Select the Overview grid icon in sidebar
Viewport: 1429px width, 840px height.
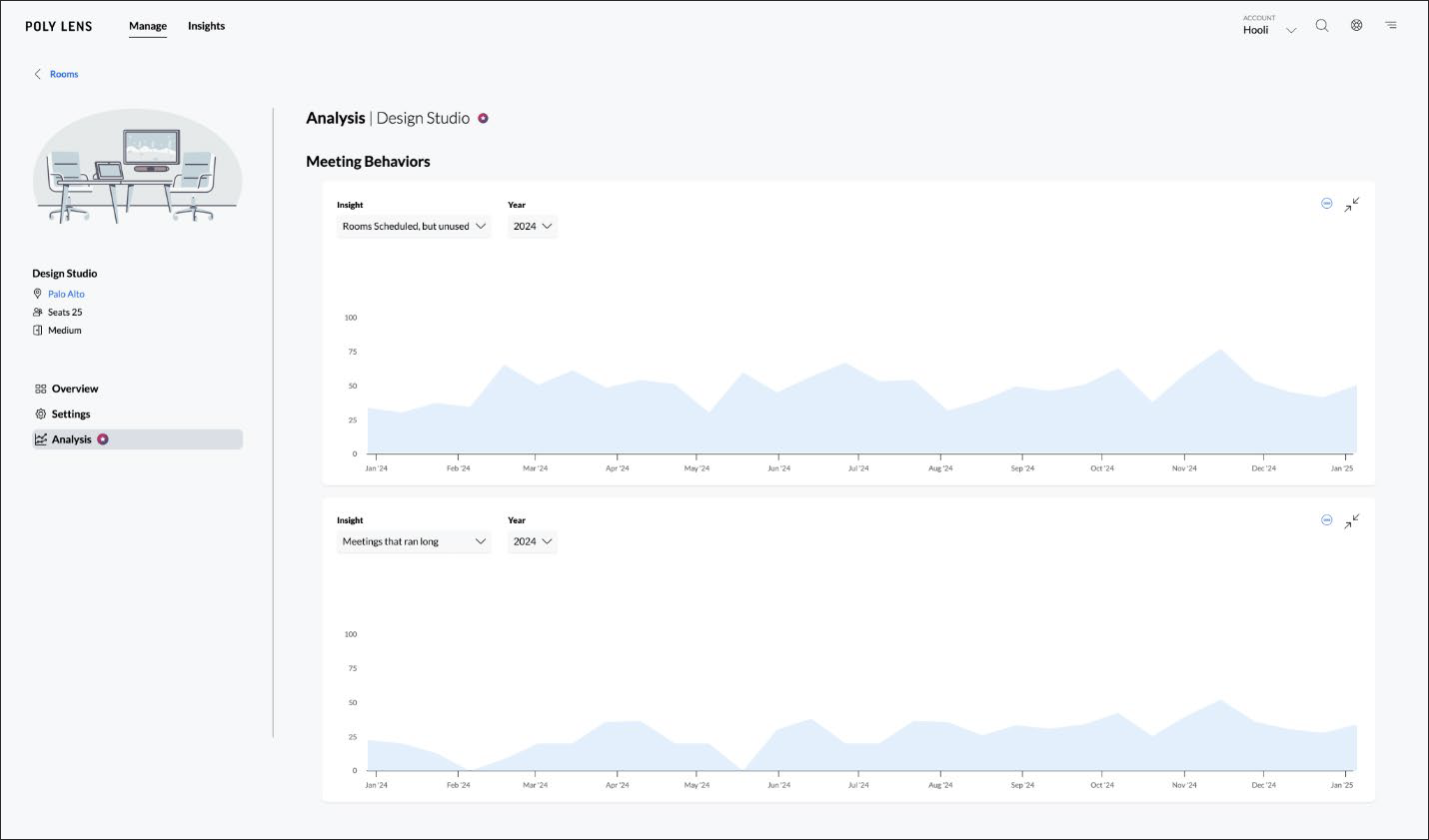(x=41, y=389)
